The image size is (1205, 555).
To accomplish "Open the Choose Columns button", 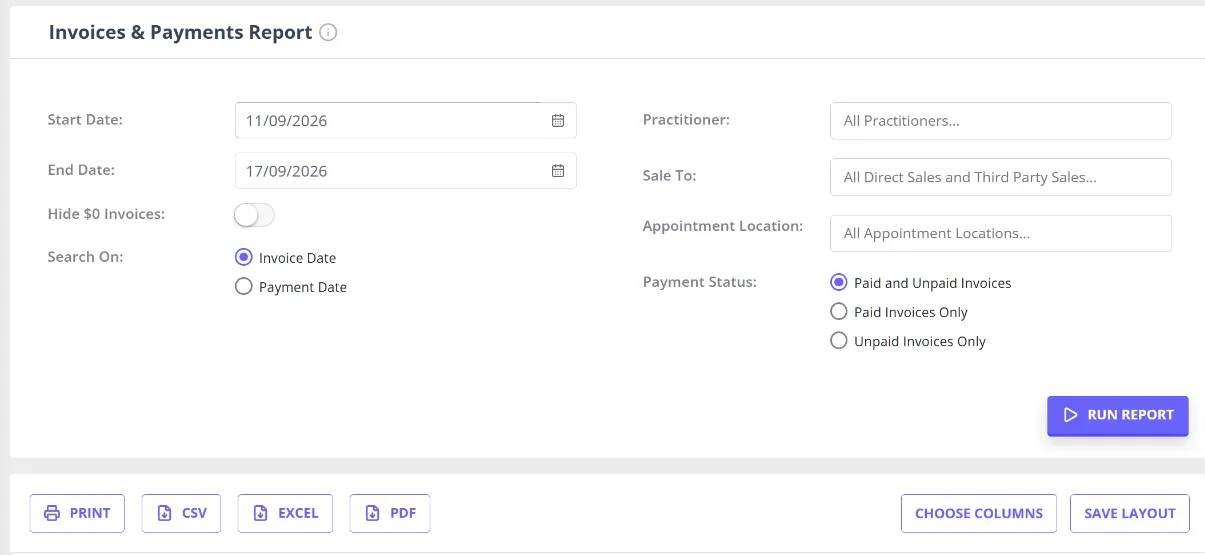I will [979, 513].
